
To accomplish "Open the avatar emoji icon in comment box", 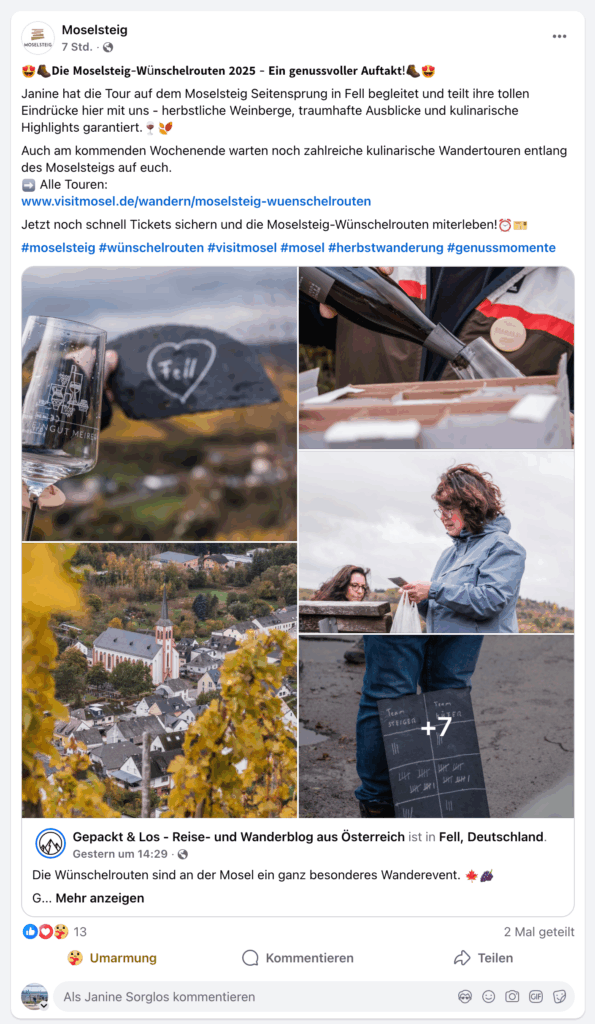I will coord(465,997).
